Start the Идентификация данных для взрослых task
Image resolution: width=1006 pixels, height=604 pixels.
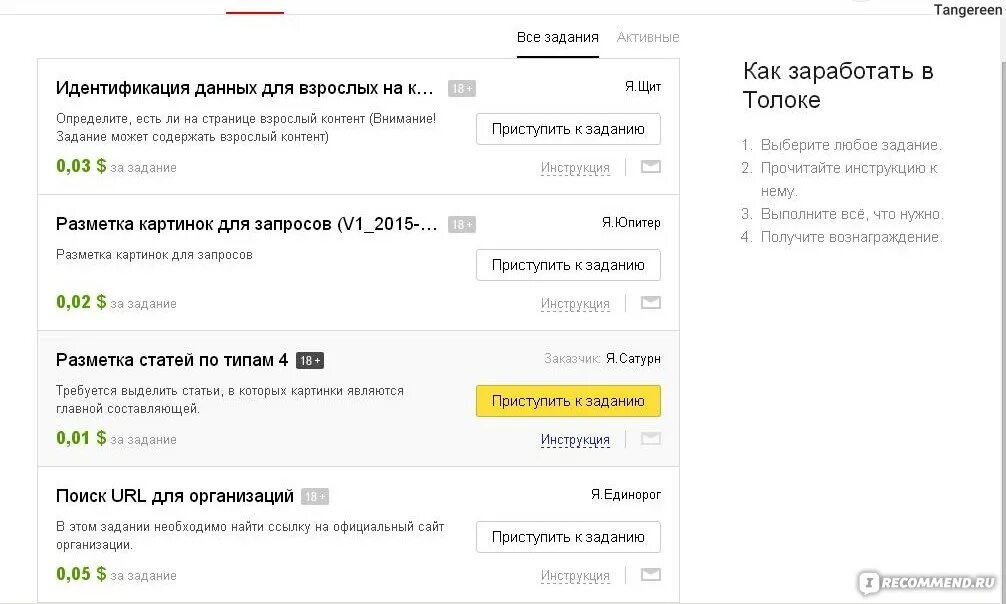[568, 129]
